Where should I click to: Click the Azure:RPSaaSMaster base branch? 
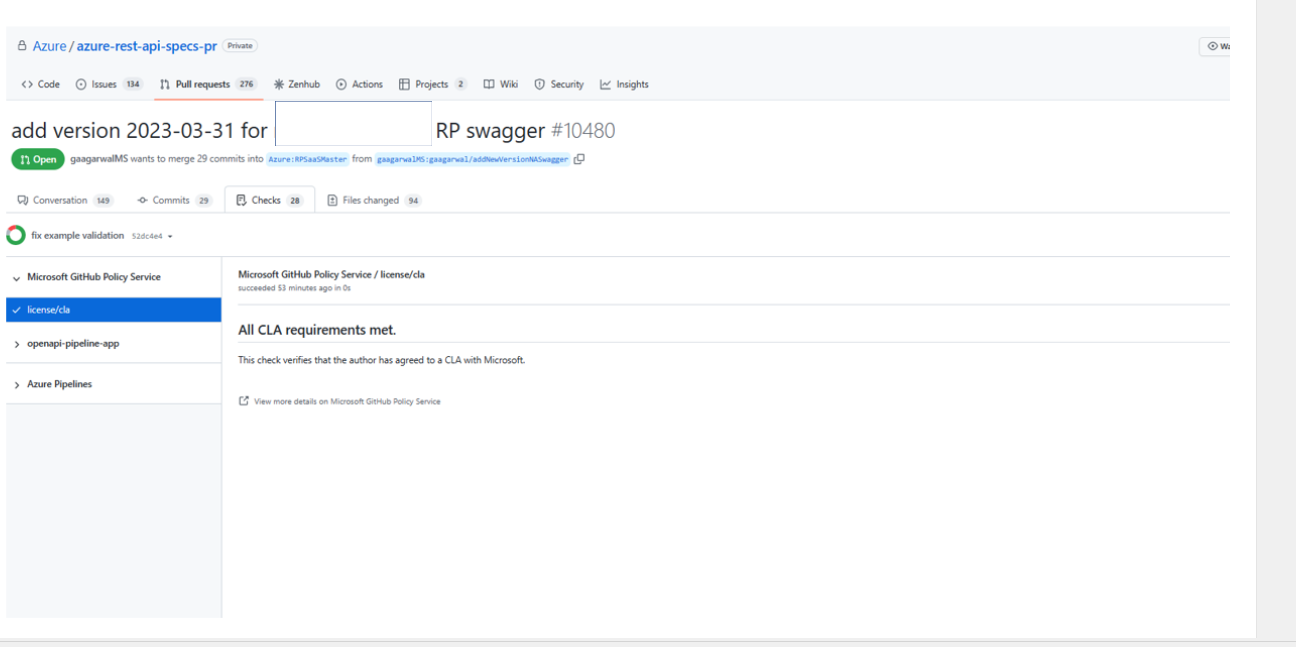click(308, 159)
